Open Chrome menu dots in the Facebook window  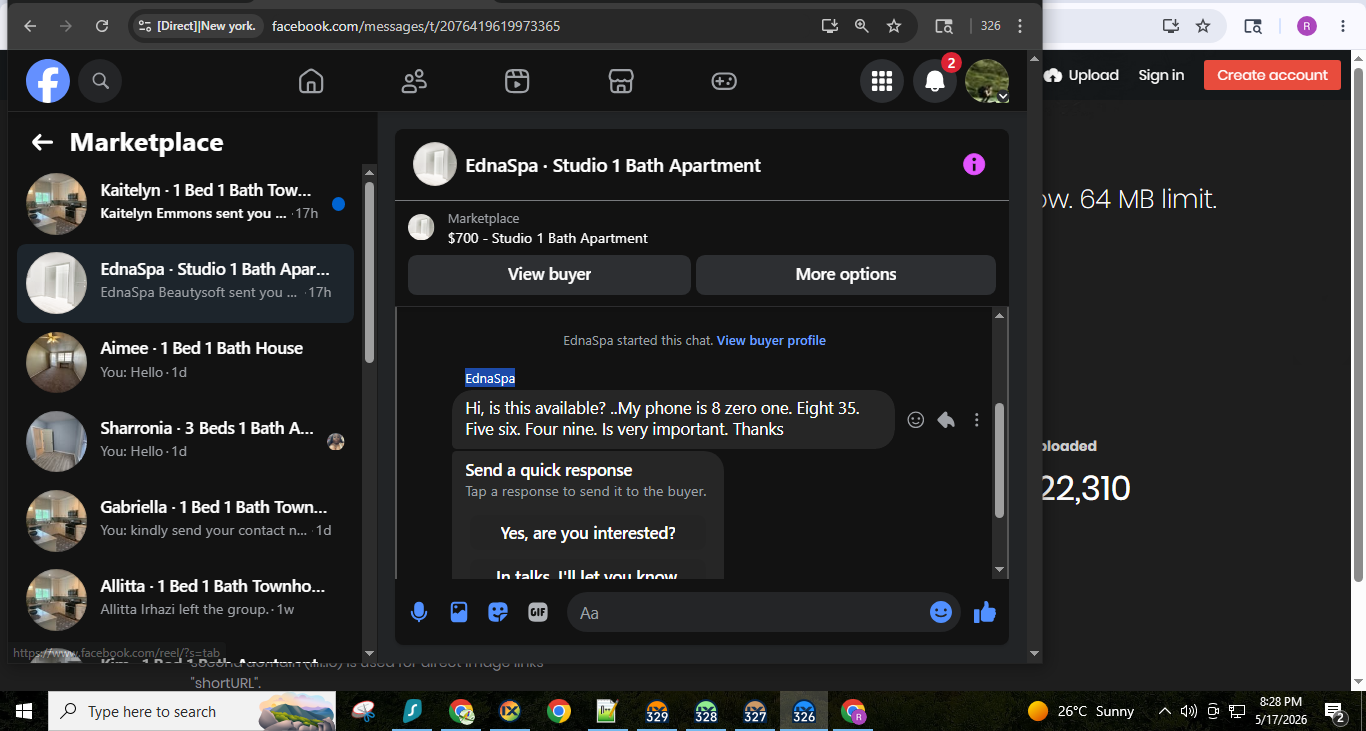[x=1020, y=26]
